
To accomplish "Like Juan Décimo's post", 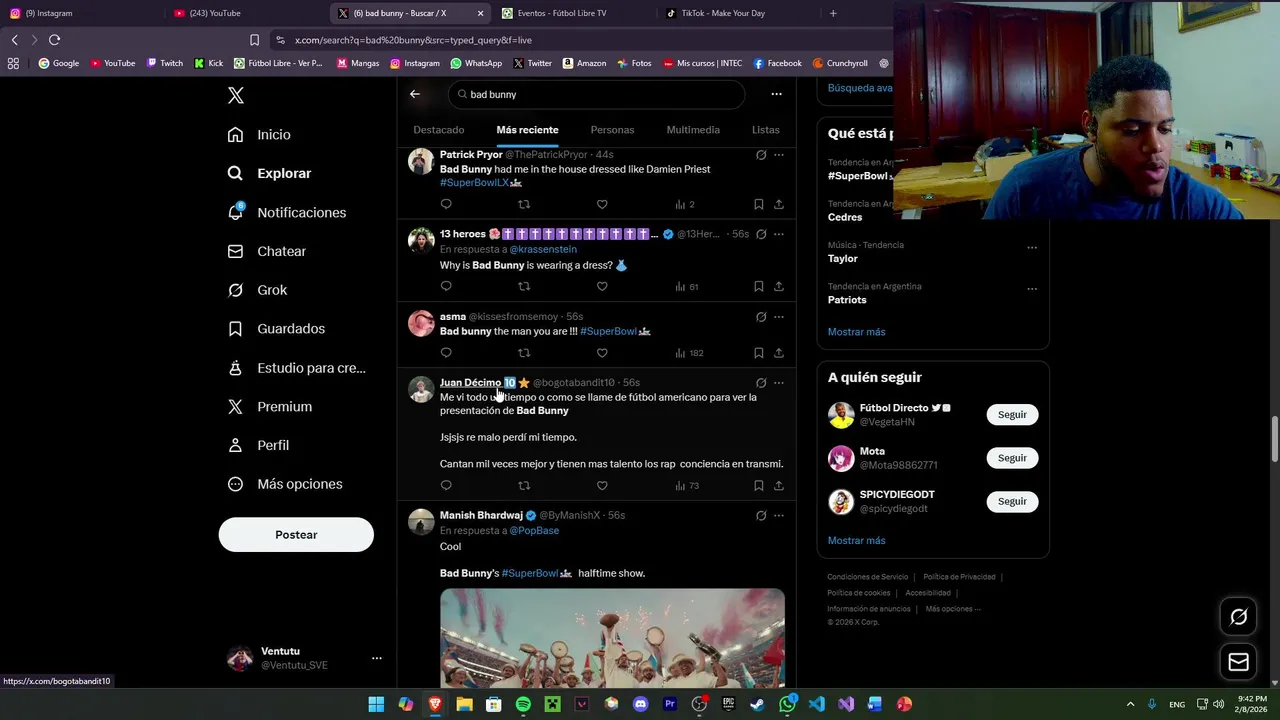I will coord(602,485).
